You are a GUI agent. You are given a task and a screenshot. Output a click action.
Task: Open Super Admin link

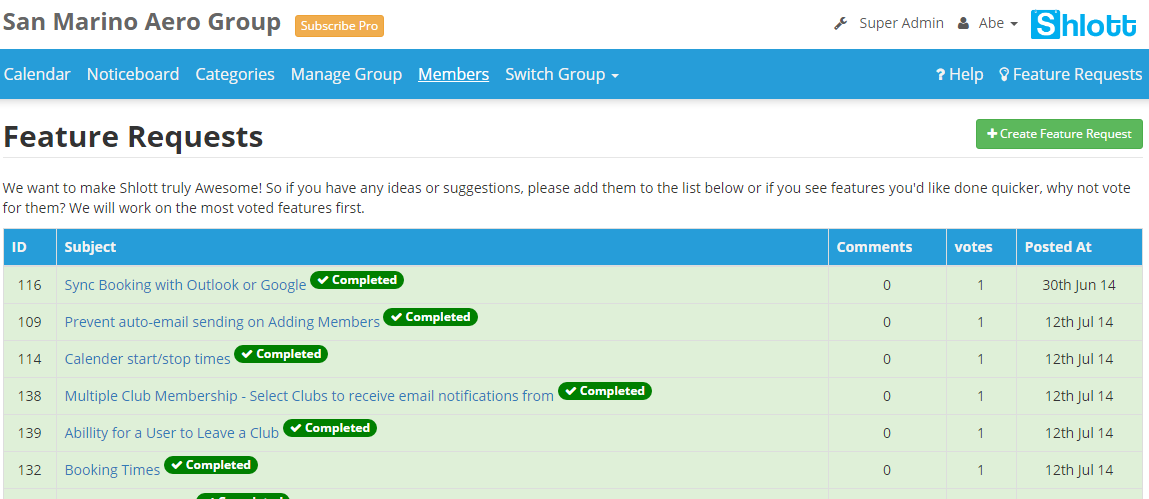pyautogui.click(x=901, y=23)
